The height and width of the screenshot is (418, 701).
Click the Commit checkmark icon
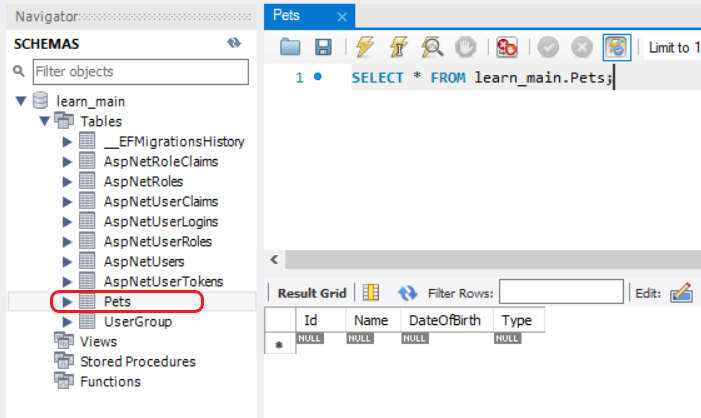(x=547, y=47)
